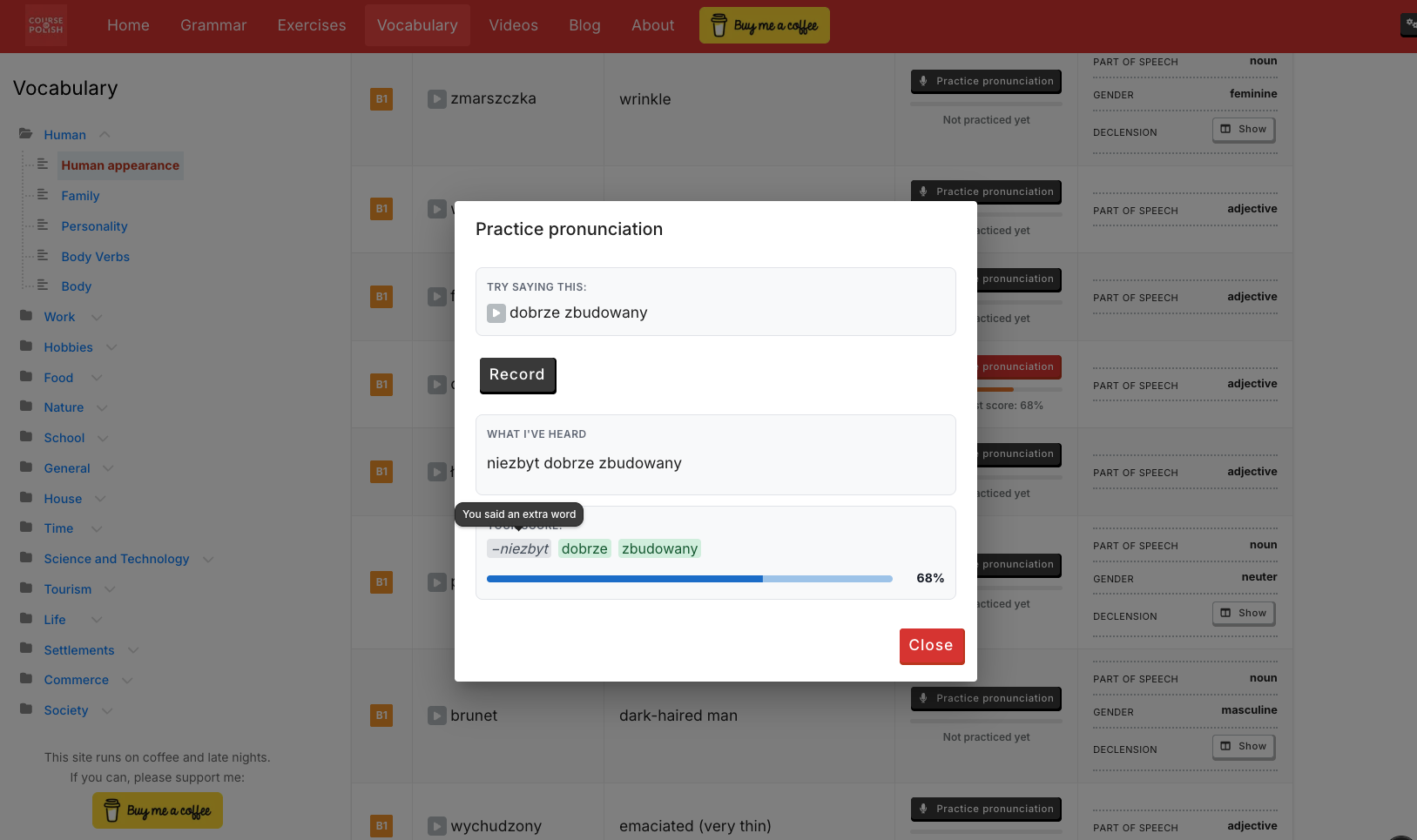Close the Practice pronunciation dialog
This screenshot has height=840, width=1417.
pyautogui.click(x=931, y=646)
